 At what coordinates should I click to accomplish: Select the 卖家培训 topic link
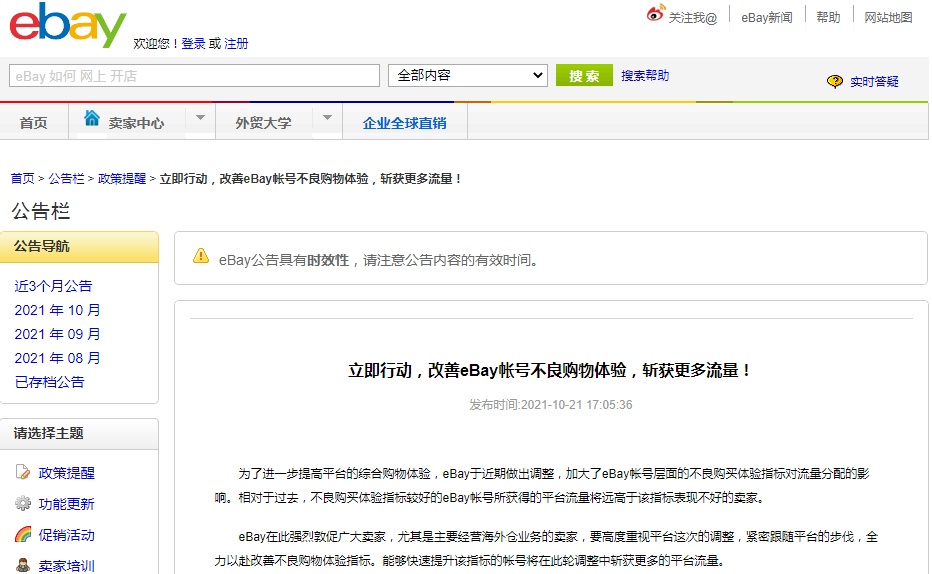[67, 566]
